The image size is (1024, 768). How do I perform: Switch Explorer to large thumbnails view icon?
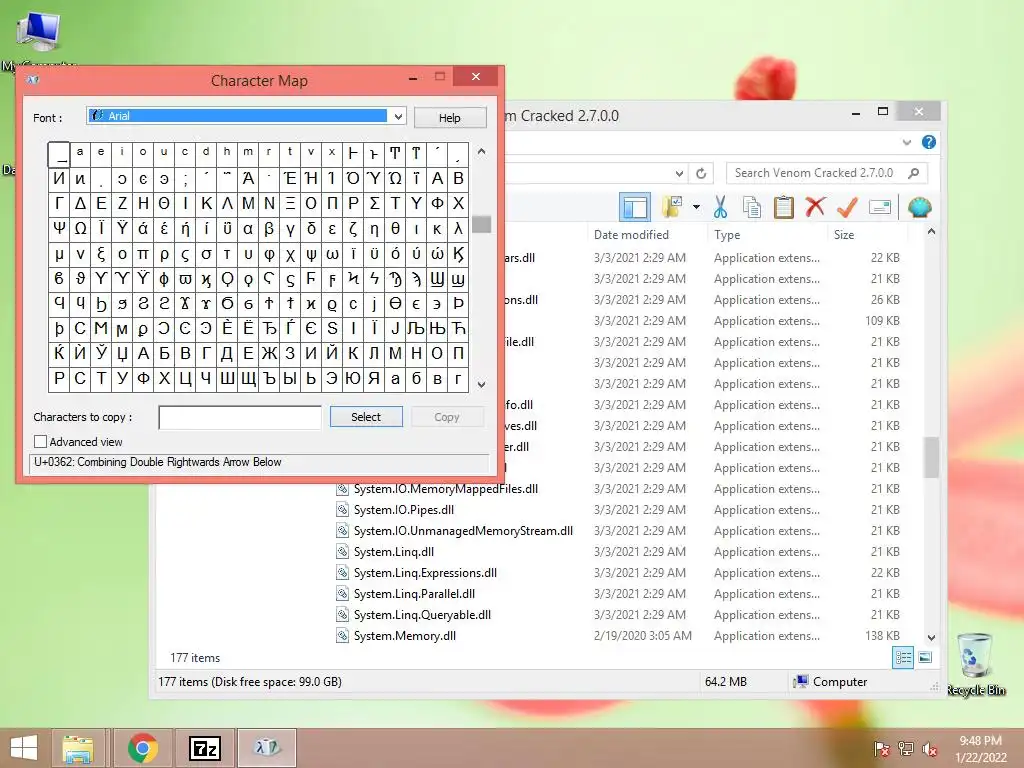point(925,658)
